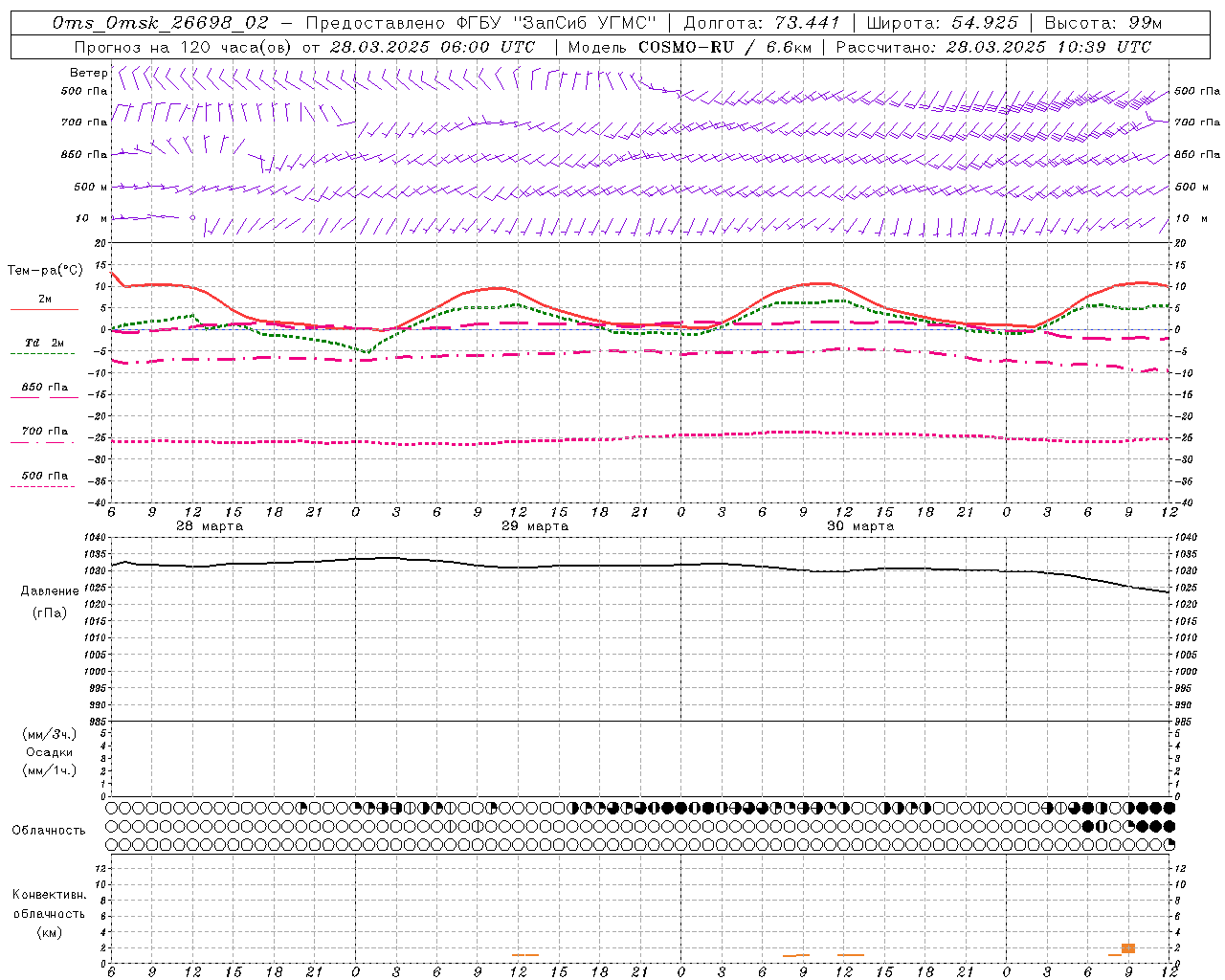Click the Рассчитано 28.03.2025 10:39 UTC text

pyautogui.click(x=993, y=47)
